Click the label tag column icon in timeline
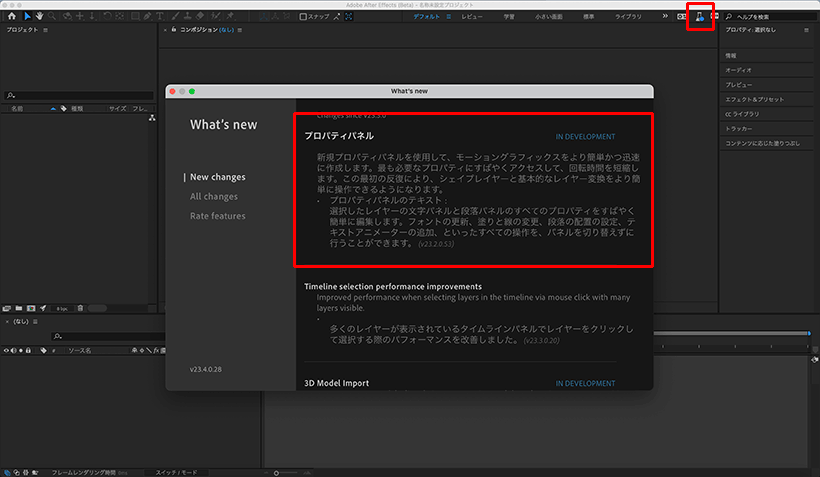This screenshot has width=820, height=477. (x=43, y=350)
